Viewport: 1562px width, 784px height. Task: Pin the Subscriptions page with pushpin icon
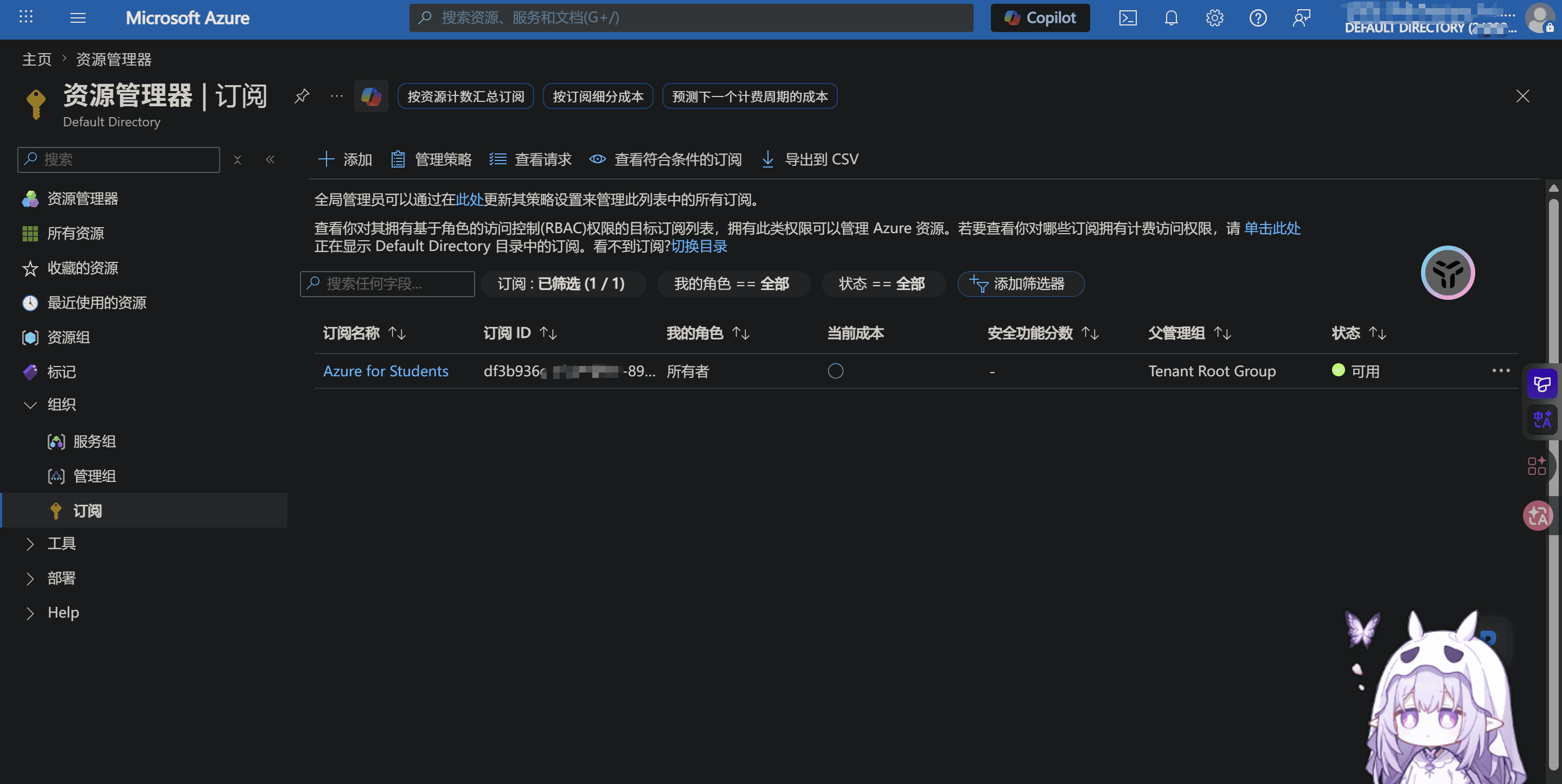coord(302,96)
